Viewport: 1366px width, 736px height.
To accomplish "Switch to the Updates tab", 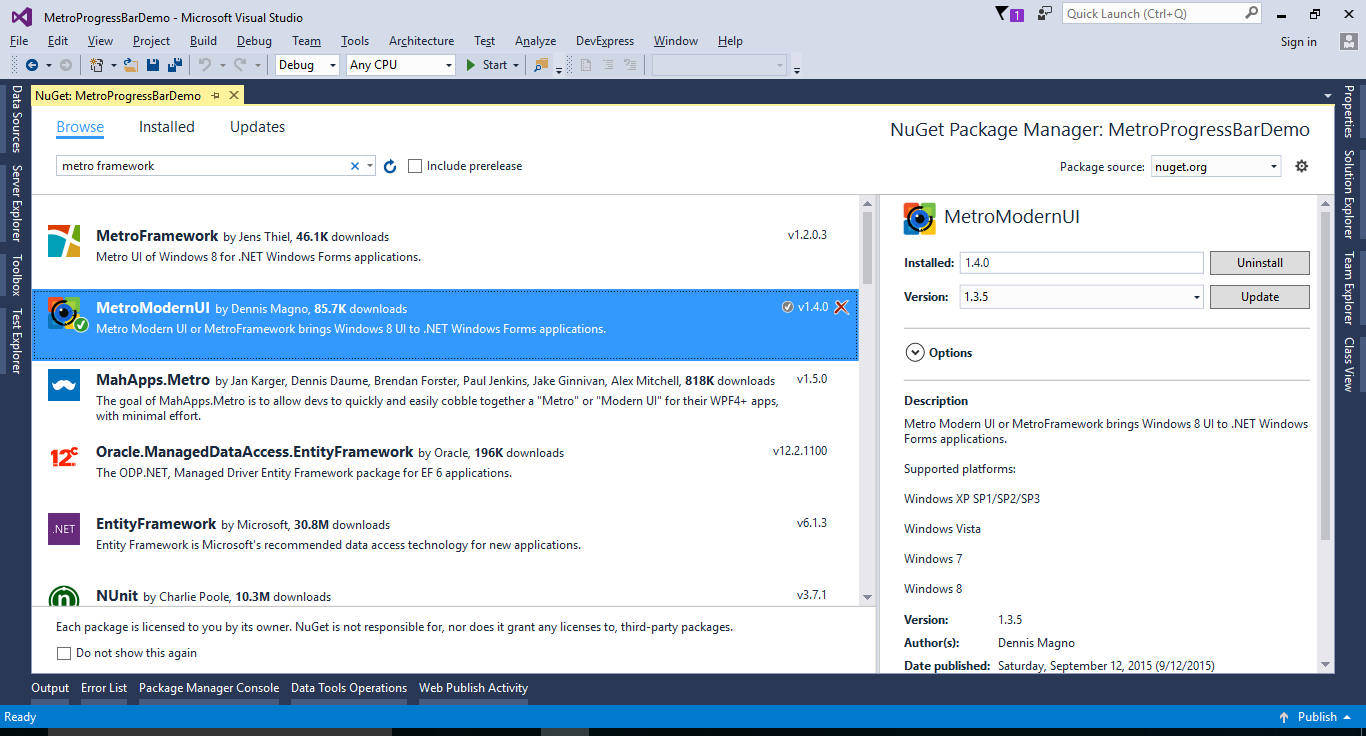I will point(257,127).
